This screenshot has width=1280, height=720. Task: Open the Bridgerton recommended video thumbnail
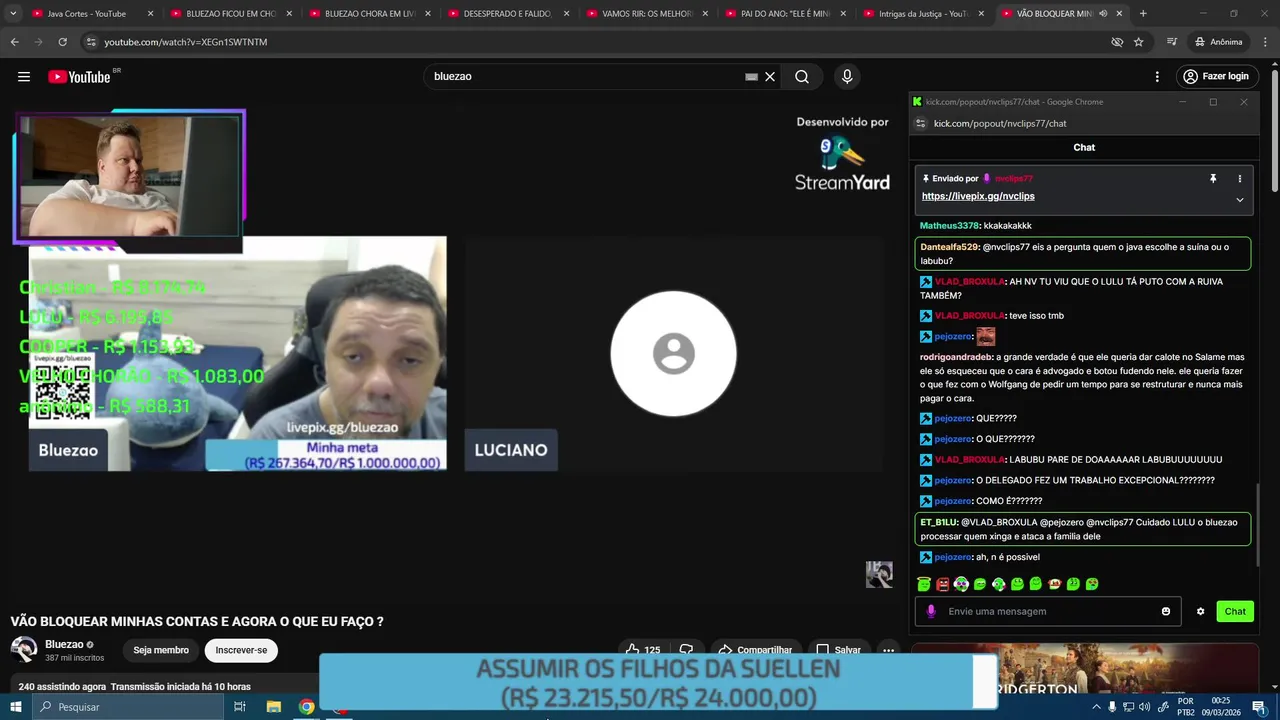(x=1085, y=670)
